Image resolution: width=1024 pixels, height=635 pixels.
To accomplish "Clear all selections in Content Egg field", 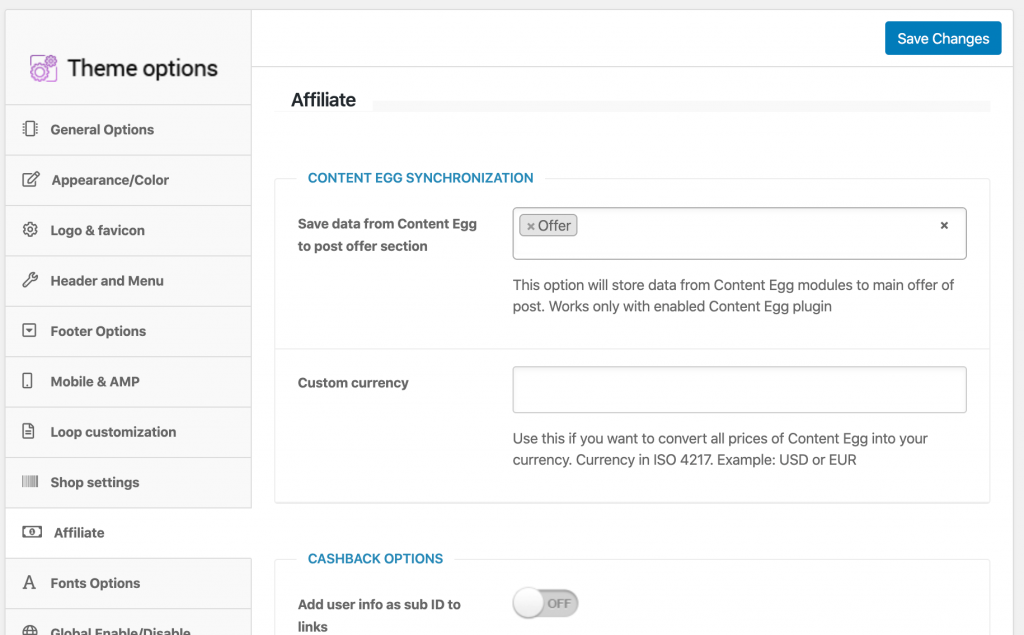I will point(943,226).
